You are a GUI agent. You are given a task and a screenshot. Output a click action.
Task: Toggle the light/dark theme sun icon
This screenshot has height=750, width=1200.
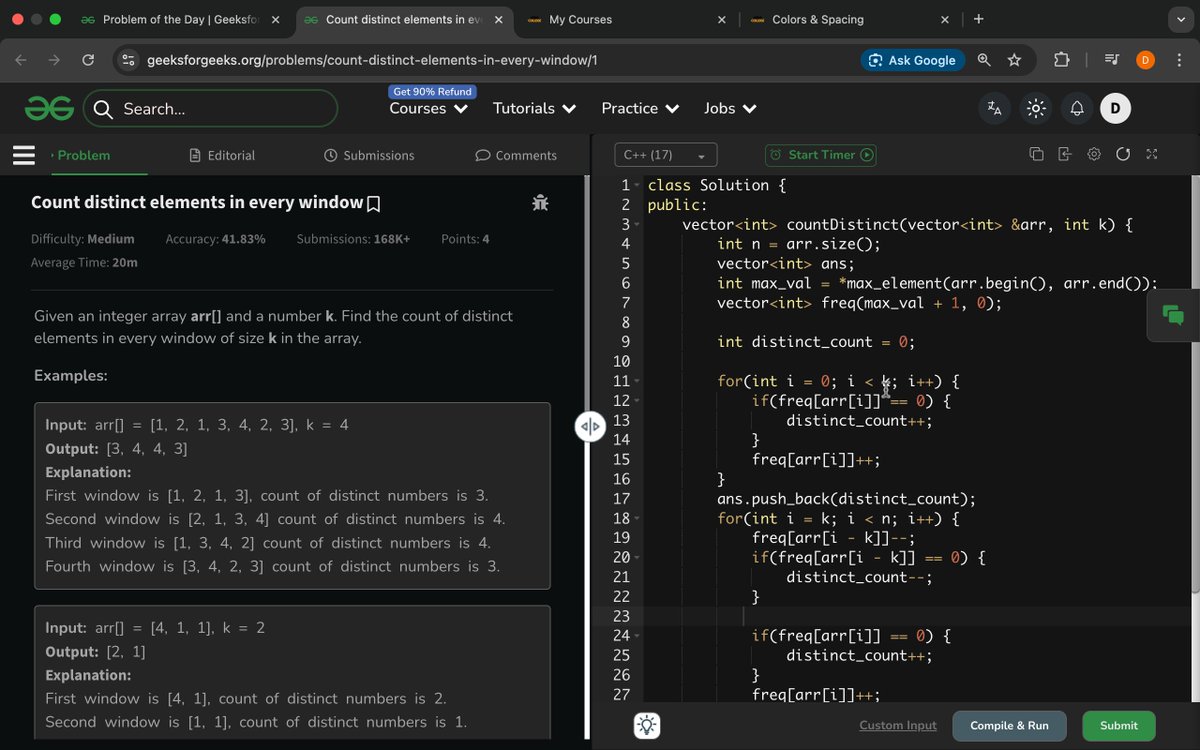(1036, 109)
